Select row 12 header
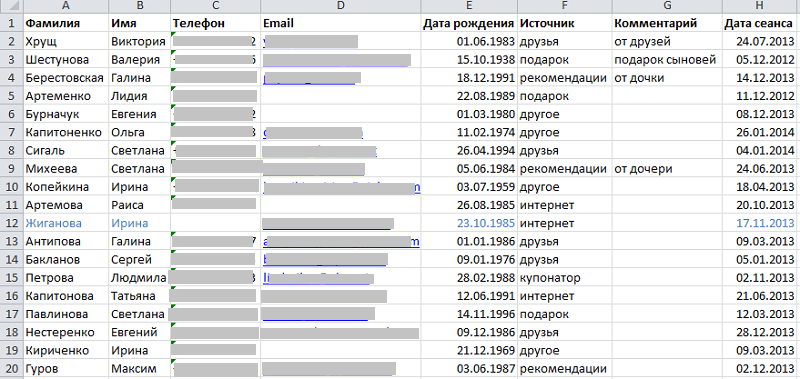The width and height of the screenshot is (800, 379). [11, 223]
